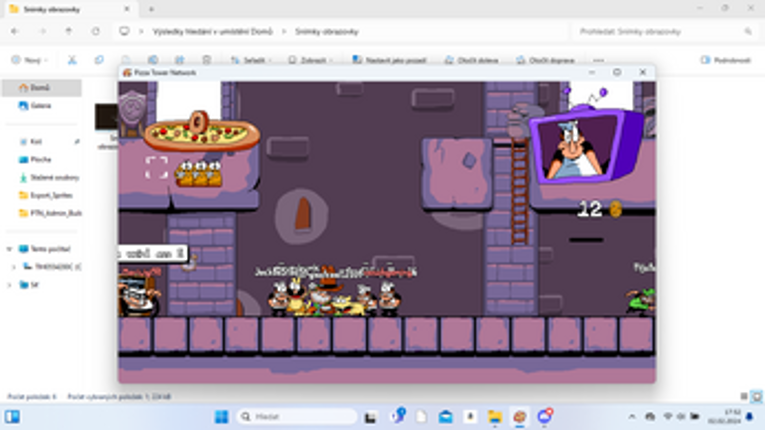Click Peppino's TV screen in the game

tap(577, 148)
